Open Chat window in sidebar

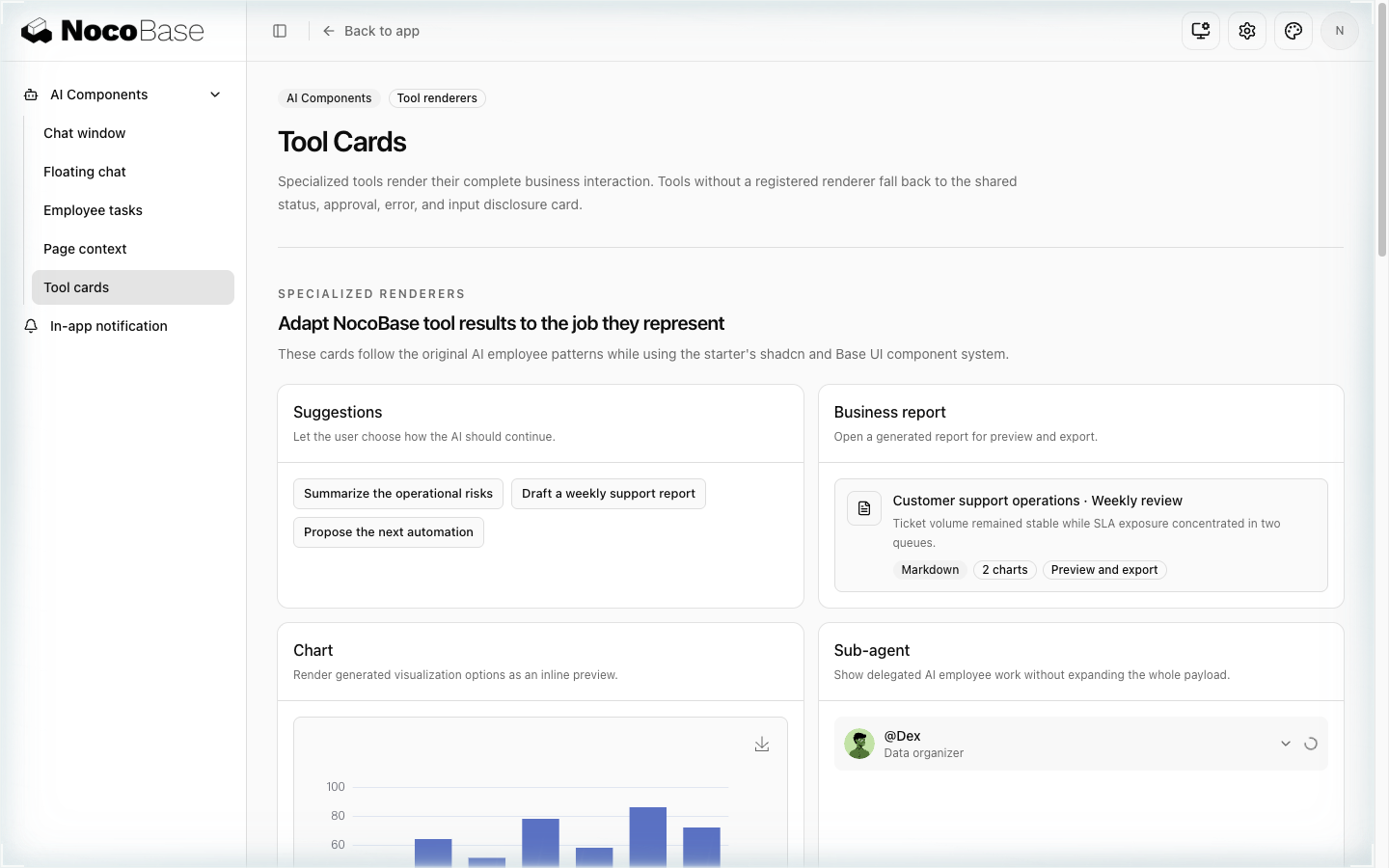(133, 133)
